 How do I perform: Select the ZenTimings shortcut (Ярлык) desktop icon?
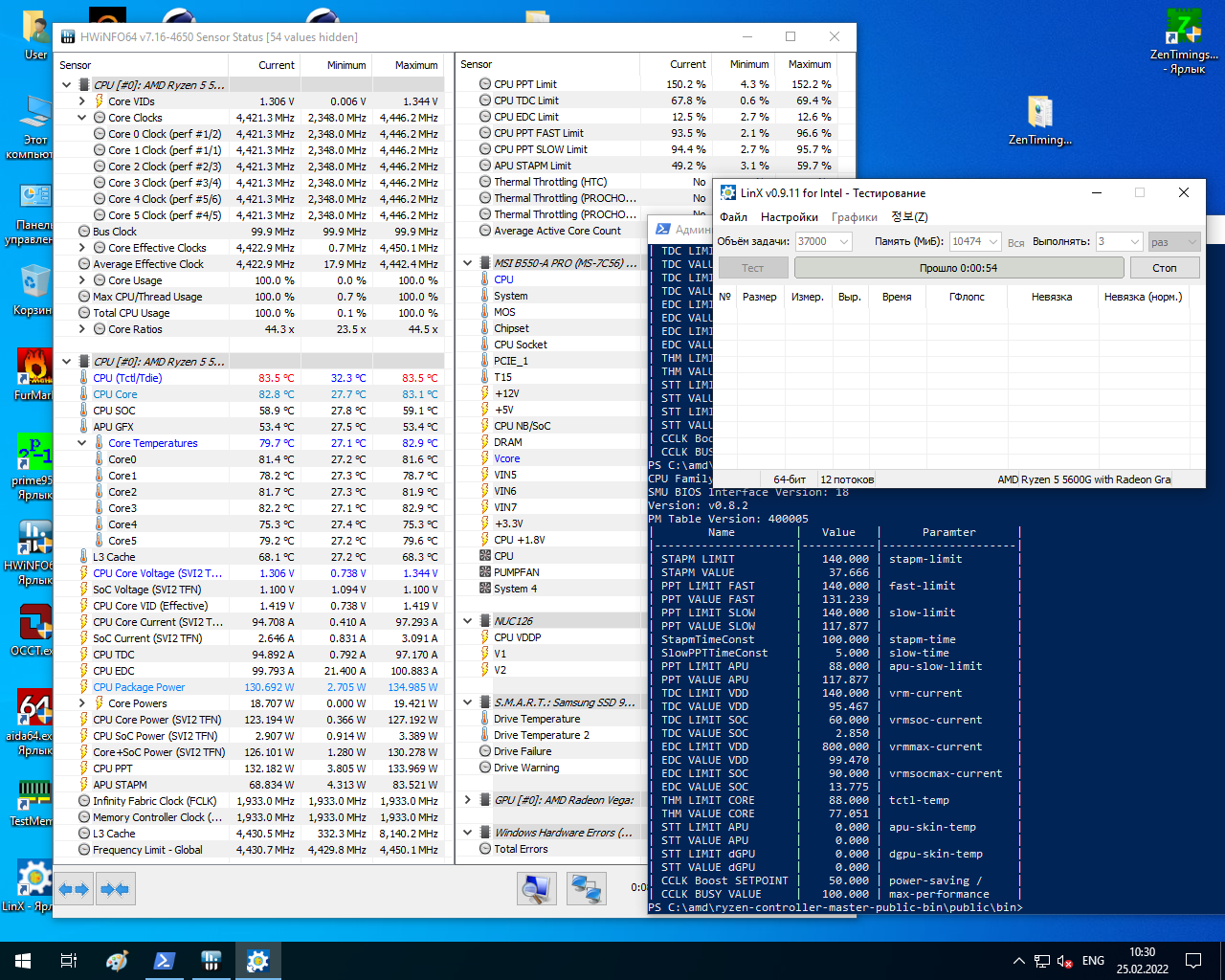click(1184, 41)
